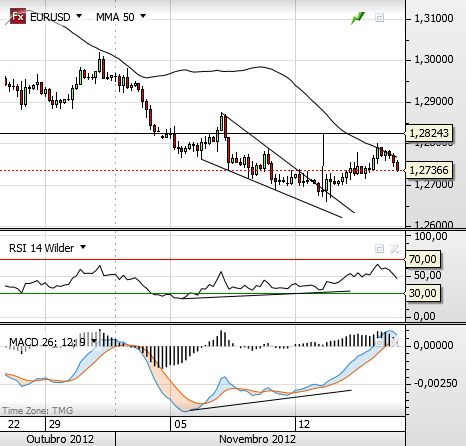Viewport: 466px width, 446px height.
Task: Click the RSI 50,00 axis label
Action: [x=427, y=275]
